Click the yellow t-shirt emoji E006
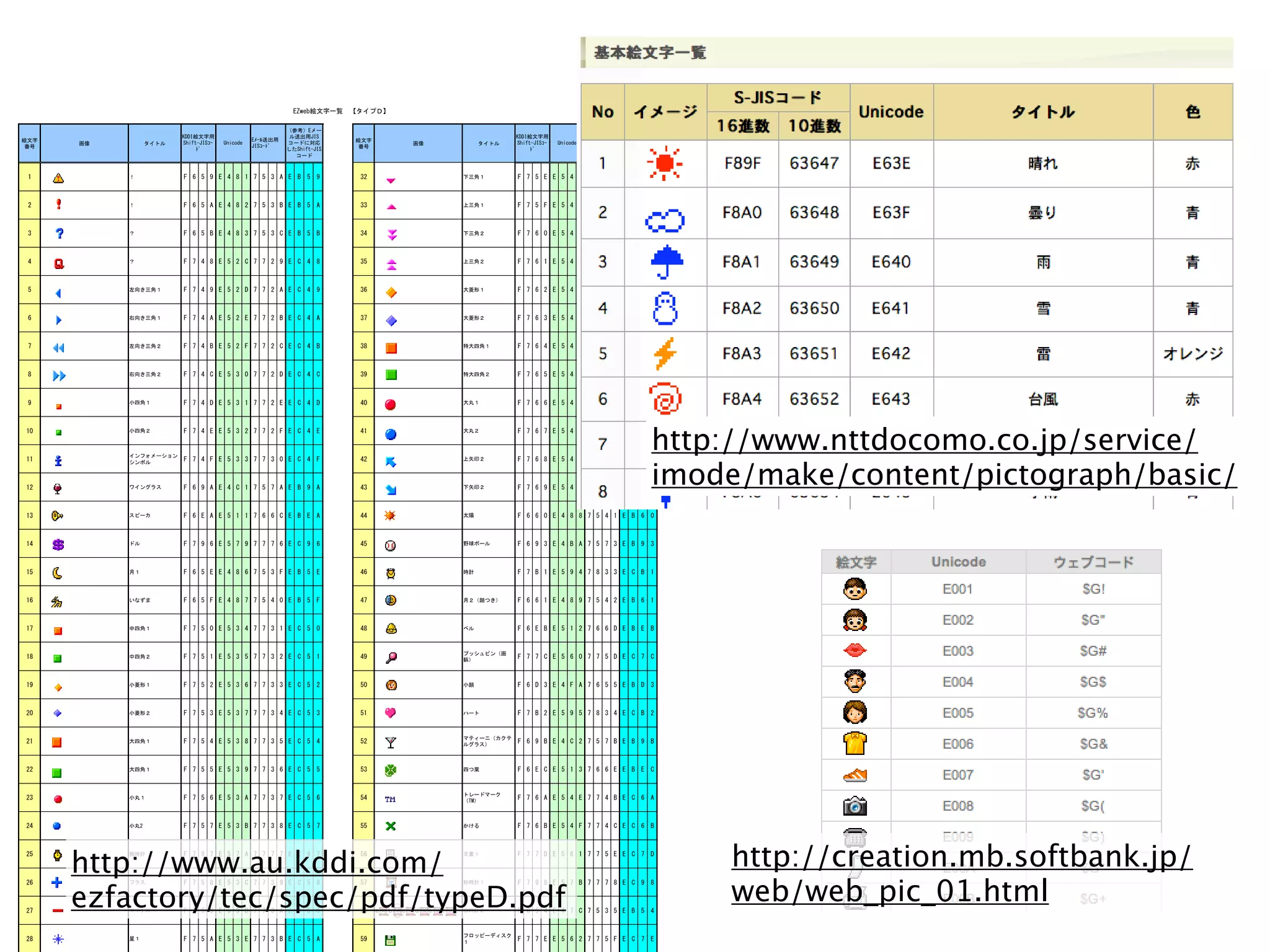This screenshot has height=952, width=1270. (855, 743)
